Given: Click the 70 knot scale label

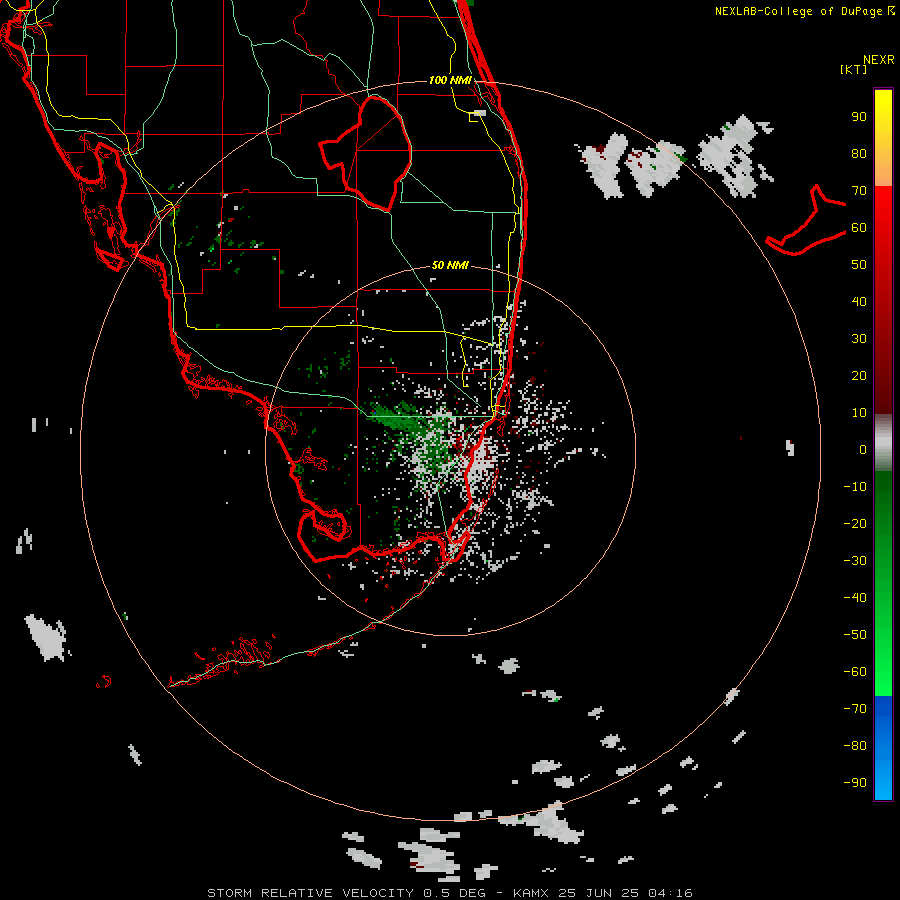Looking at the screenshot, I should [859, 191].
